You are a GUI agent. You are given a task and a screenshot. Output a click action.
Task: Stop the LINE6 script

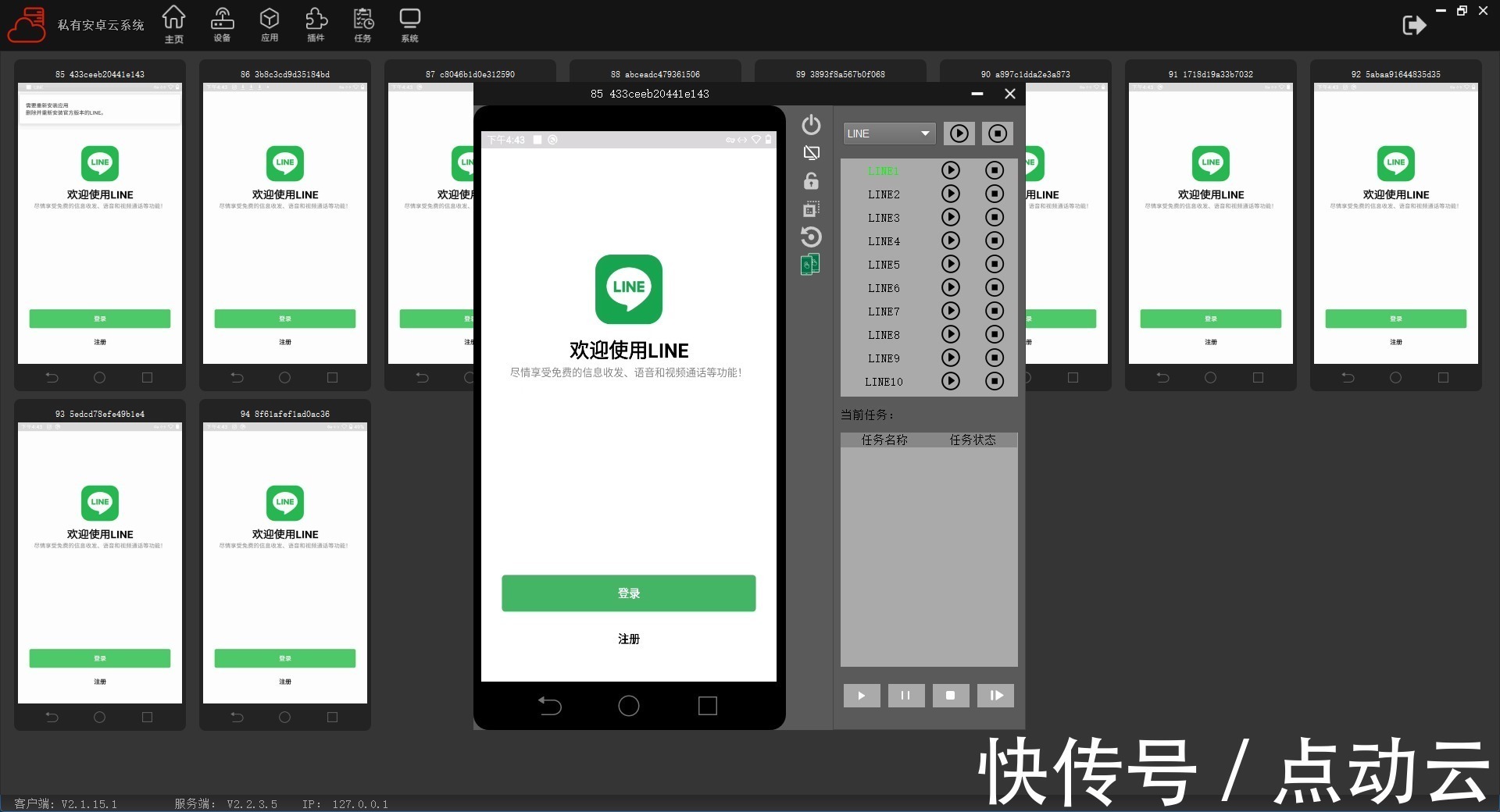(x=995, y=287)
